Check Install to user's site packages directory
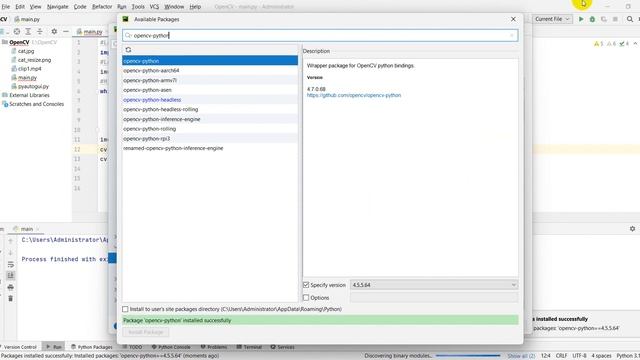The width and height of the screenshot is (640, 360). (x=125, y=309)
